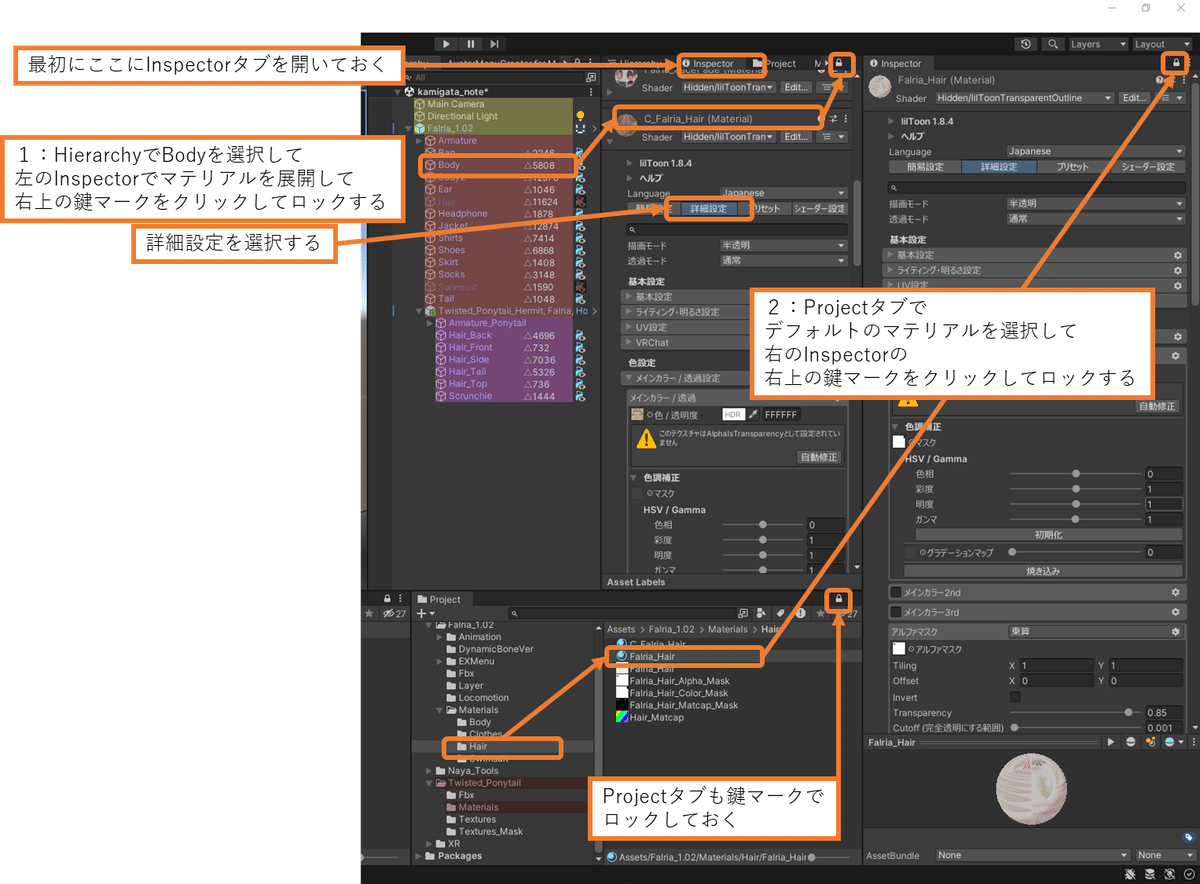
Task: Click Materials breadcrumb in Project path
Action: click(x=727, y=629)
